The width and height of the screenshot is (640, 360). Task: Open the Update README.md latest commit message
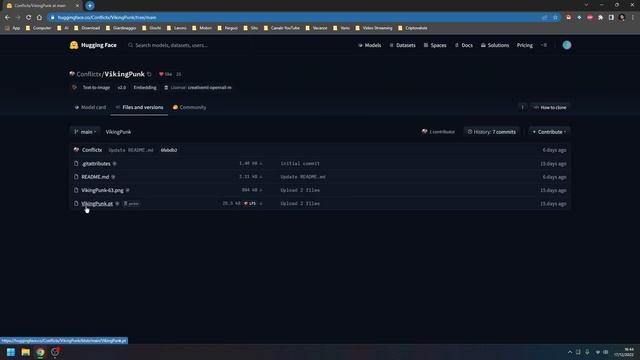pyautogui.click(x=131, y=150)
